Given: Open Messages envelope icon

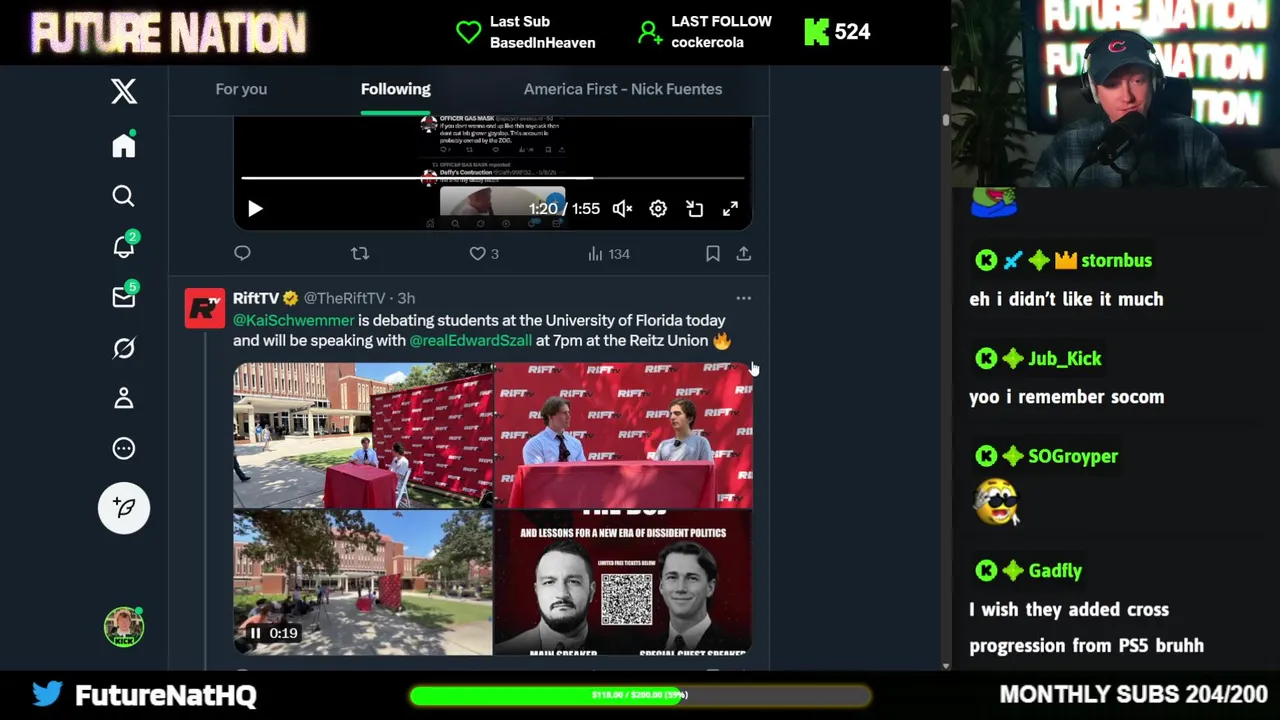Looking at the screenshot, I should click(124, 297).
